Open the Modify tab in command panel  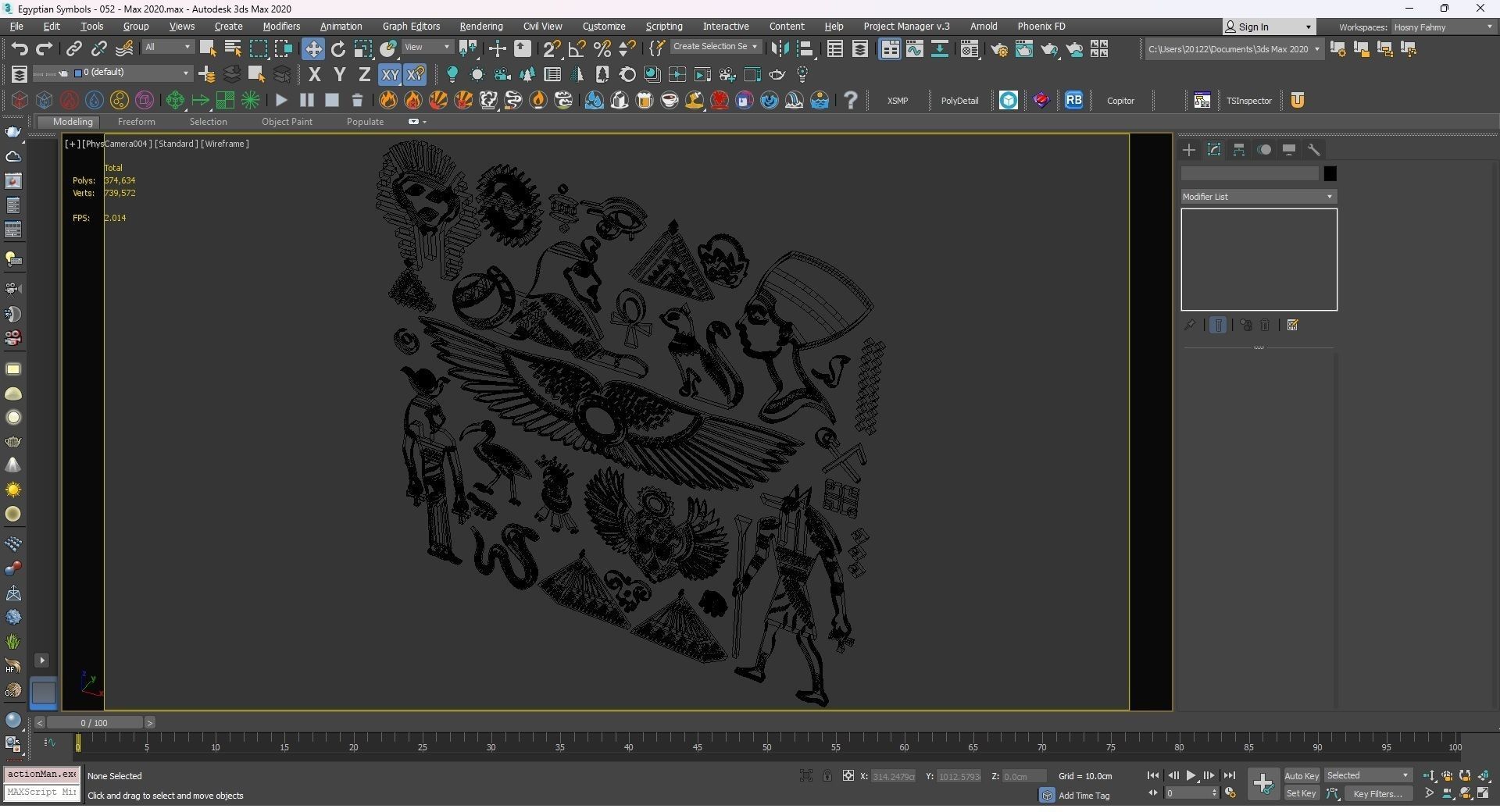(1214, 150)
